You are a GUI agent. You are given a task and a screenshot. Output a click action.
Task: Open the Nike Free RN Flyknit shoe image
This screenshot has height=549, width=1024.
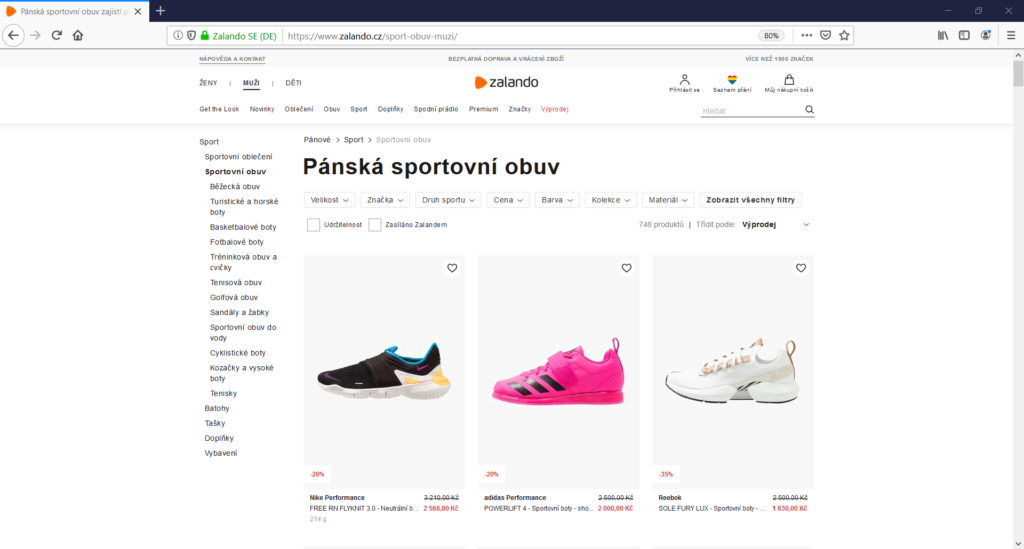pos(384,371)
